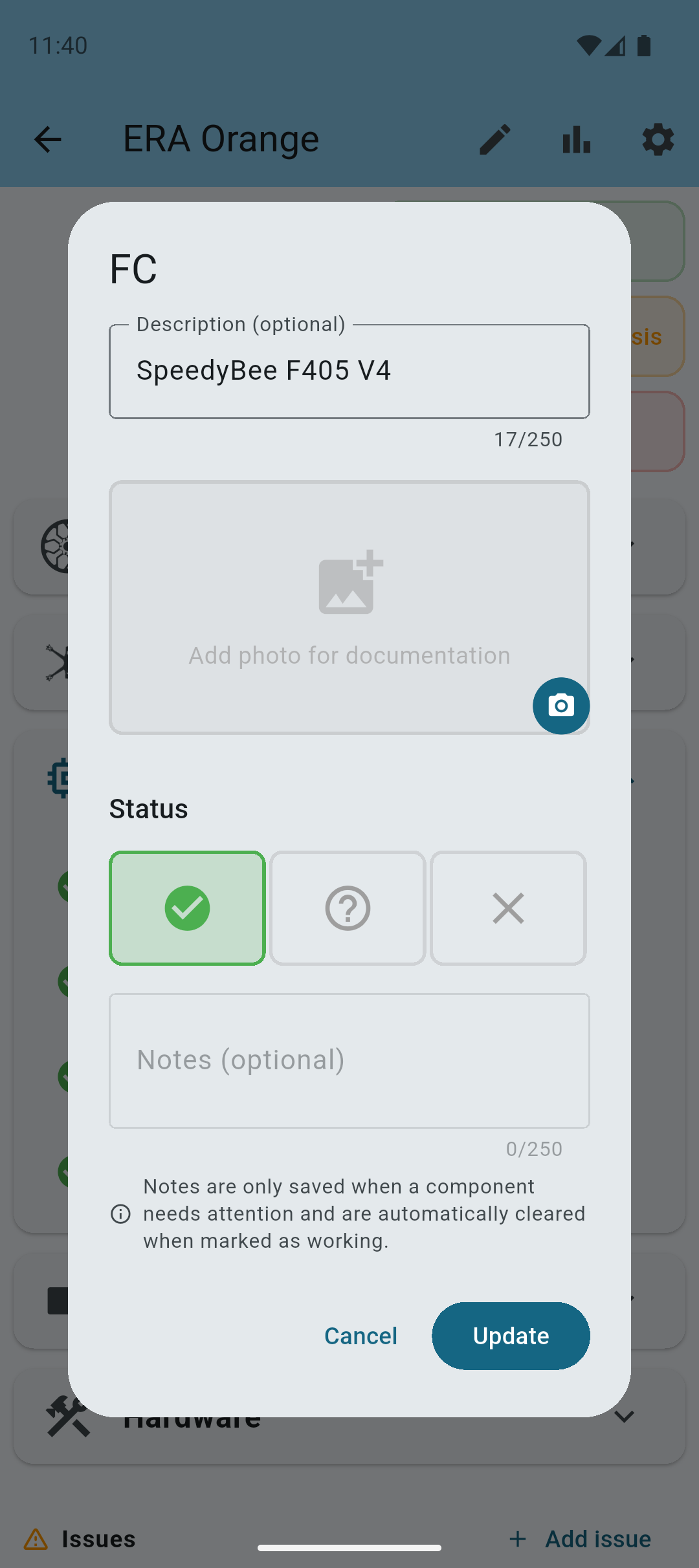Tap the Hardware tools icon
Image resolution: width=699 pixels, height=1568 pixels.
(67, 1417)
